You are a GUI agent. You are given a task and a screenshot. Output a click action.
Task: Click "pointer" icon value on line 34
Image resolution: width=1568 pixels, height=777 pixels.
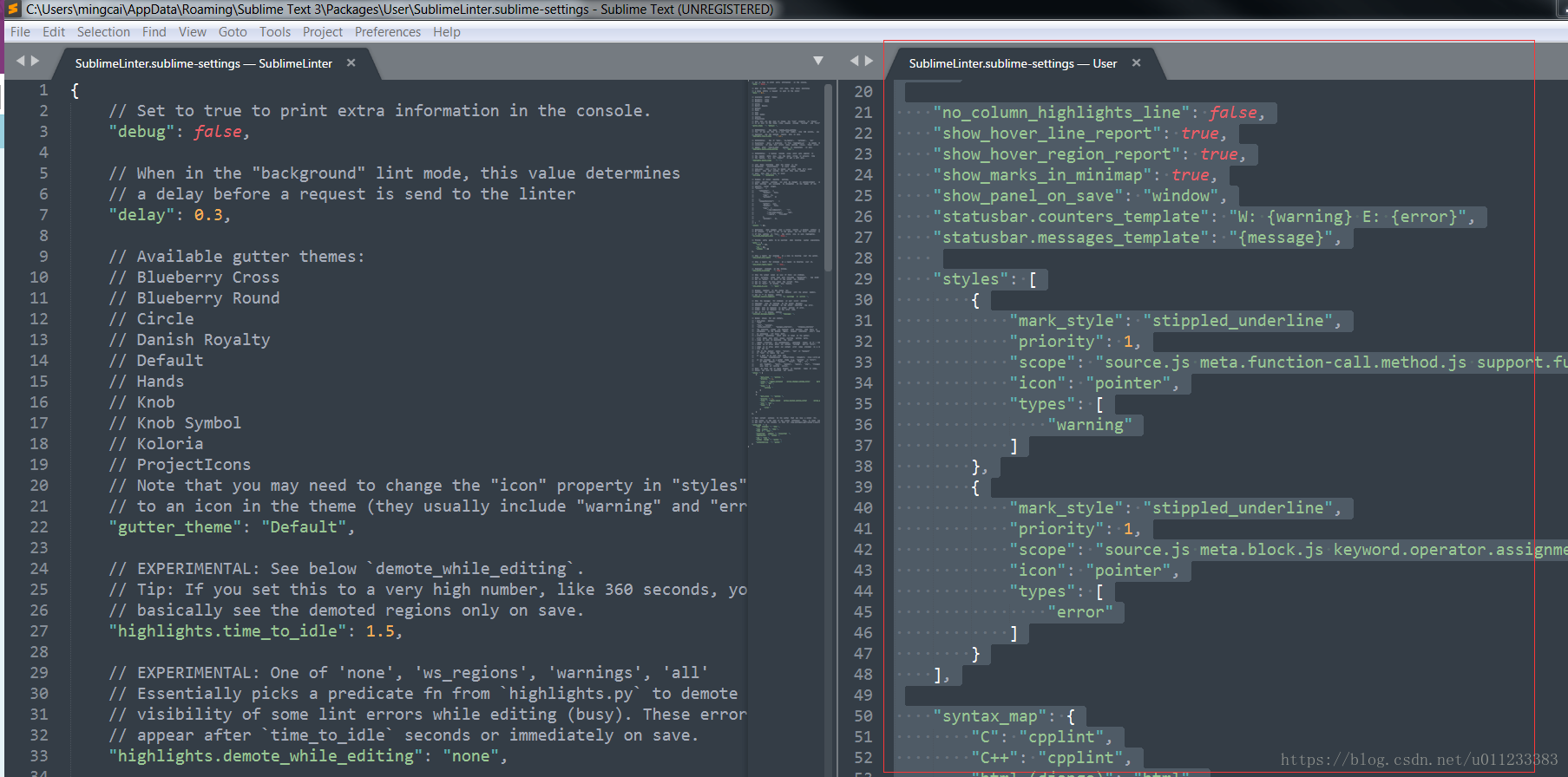pos(1128,383)
